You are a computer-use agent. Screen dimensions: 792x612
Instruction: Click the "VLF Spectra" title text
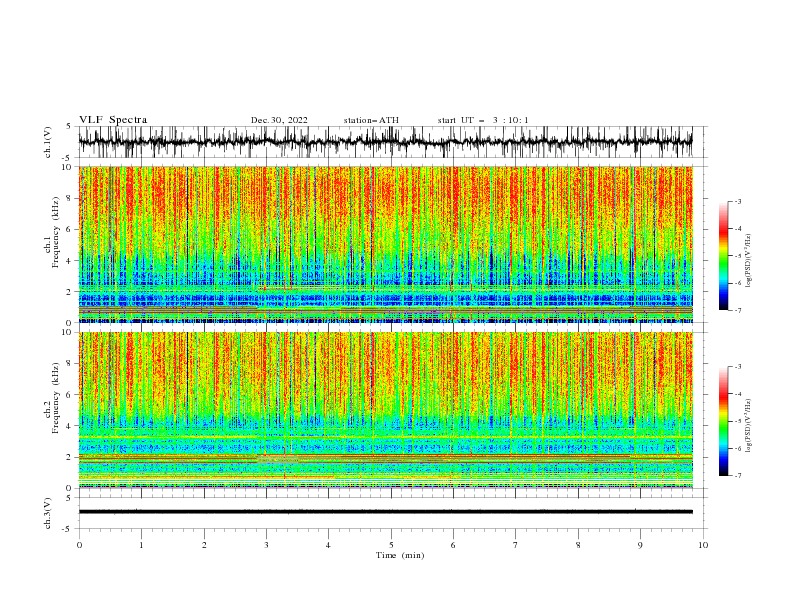(113, 120)
